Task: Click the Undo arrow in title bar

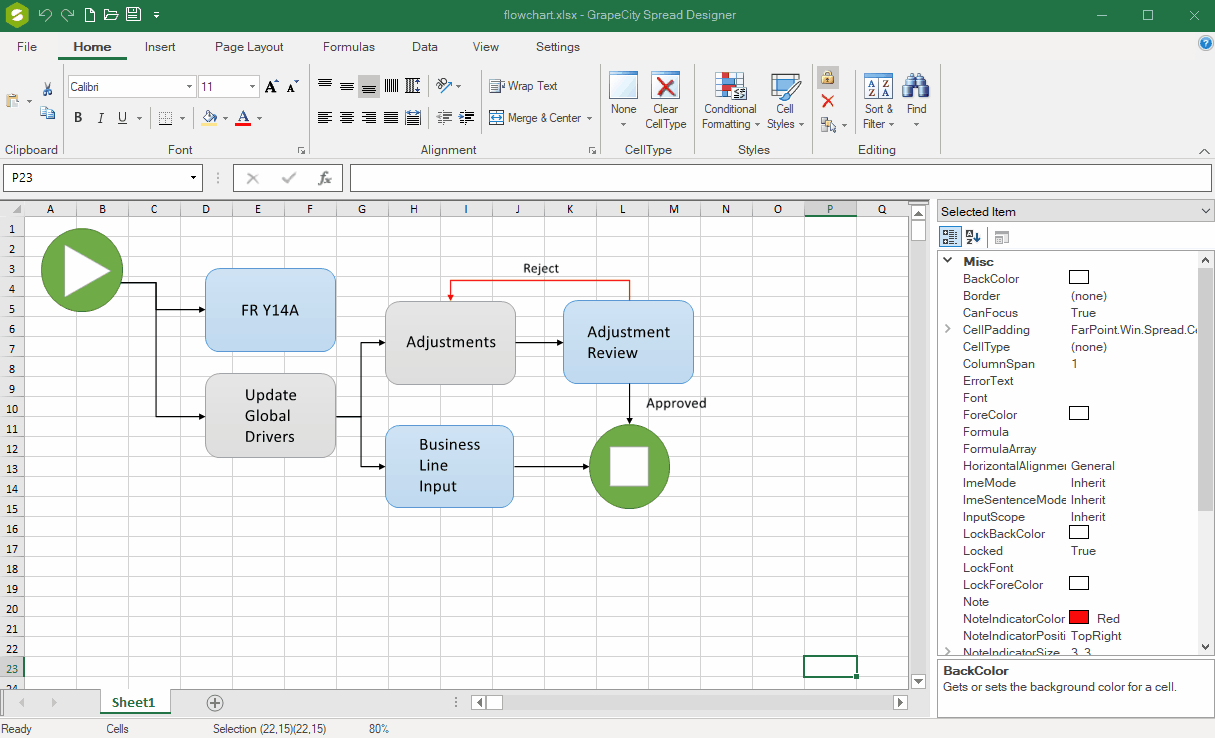Action: [x=44, y=15]
